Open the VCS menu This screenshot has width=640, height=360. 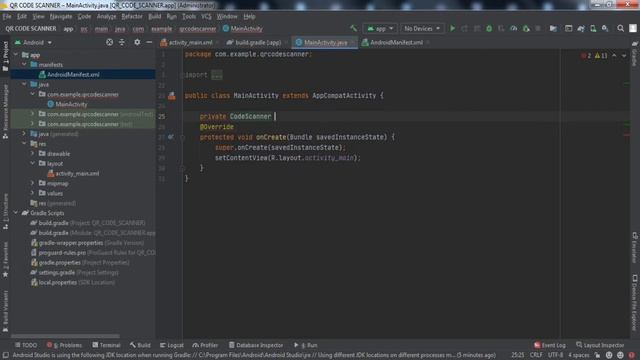pyautogui.click(x=206, y=16)
